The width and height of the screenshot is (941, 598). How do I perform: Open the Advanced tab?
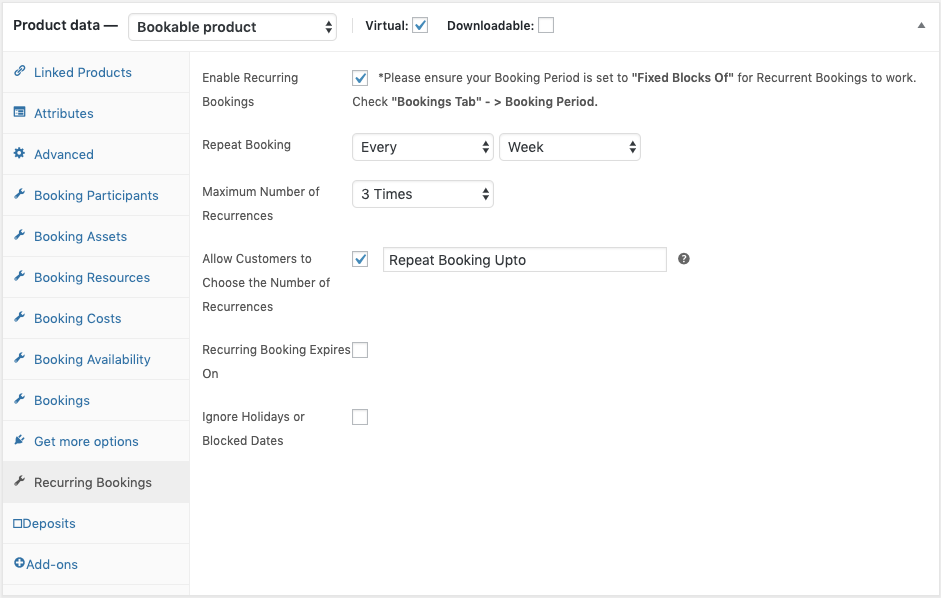click(x=96, y=154)
